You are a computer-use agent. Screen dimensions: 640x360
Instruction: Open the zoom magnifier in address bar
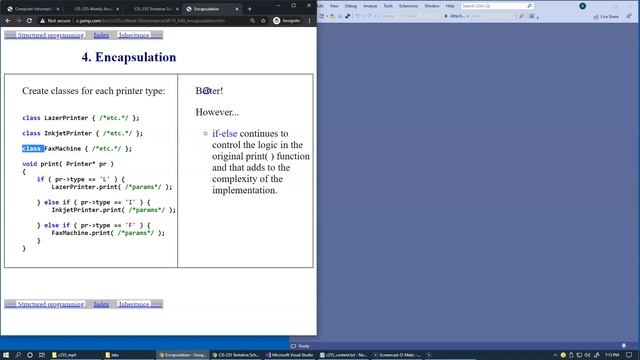point(253,20)
